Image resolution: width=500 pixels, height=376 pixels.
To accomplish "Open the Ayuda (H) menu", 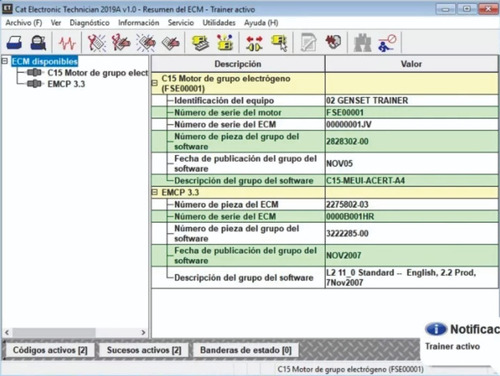I will (261, 23).
